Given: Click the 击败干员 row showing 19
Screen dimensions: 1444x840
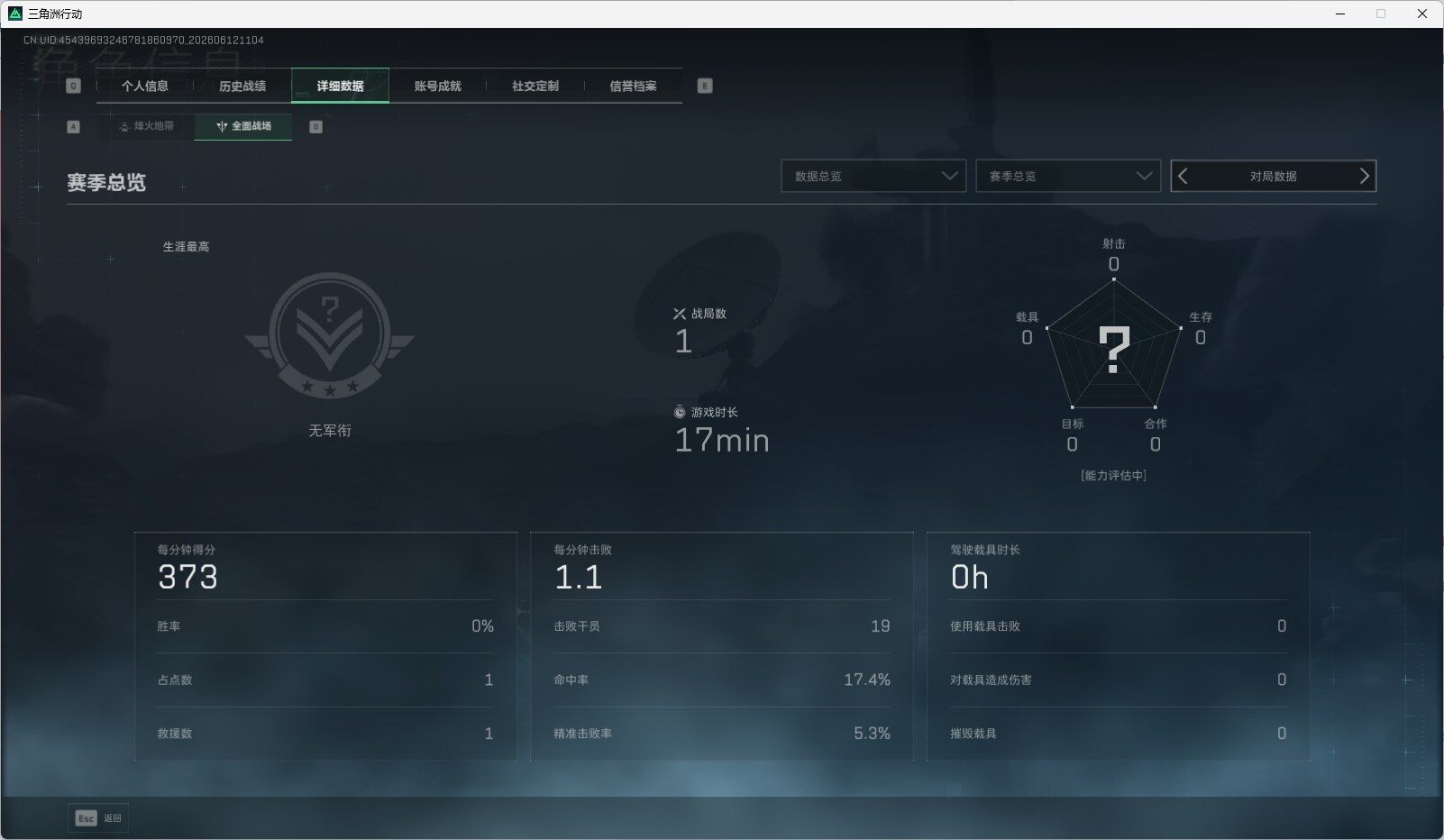Looking at the screenshot, I should [722, 626].
